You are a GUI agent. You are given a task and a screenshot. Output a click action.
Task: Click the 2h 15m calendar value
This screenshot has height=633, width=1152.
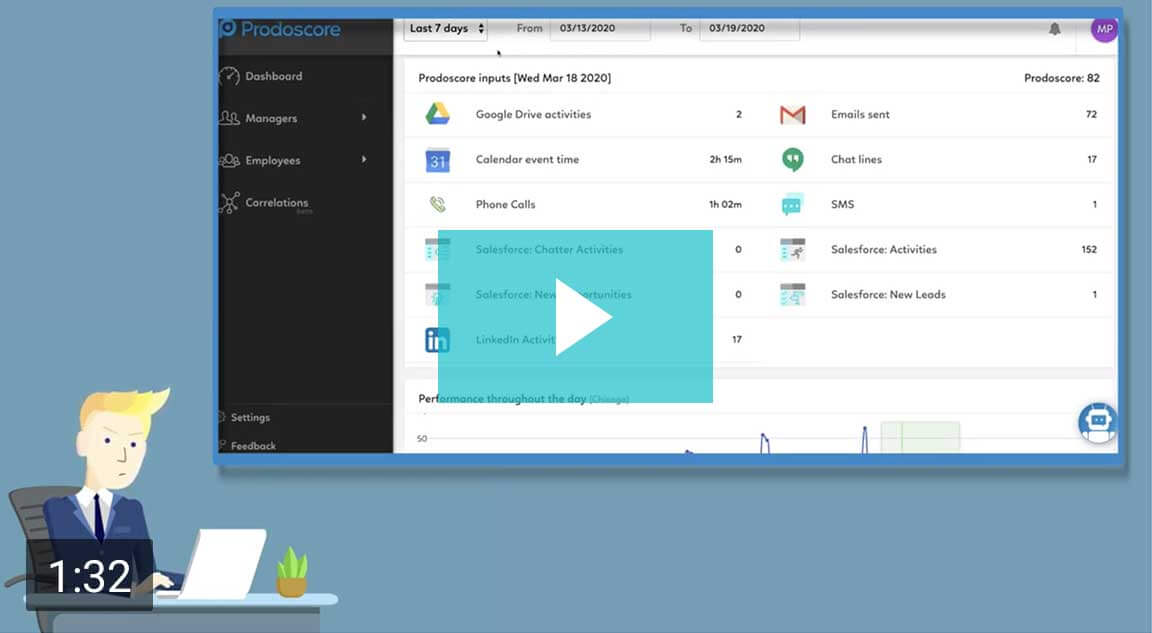coord(725,159)
